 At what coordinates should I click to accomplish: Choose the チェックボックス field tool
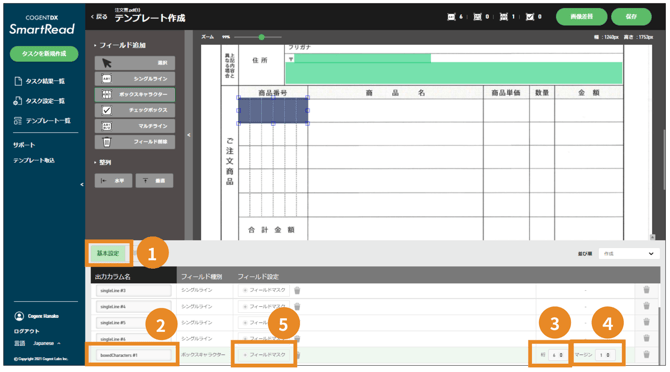pos(135,110)
